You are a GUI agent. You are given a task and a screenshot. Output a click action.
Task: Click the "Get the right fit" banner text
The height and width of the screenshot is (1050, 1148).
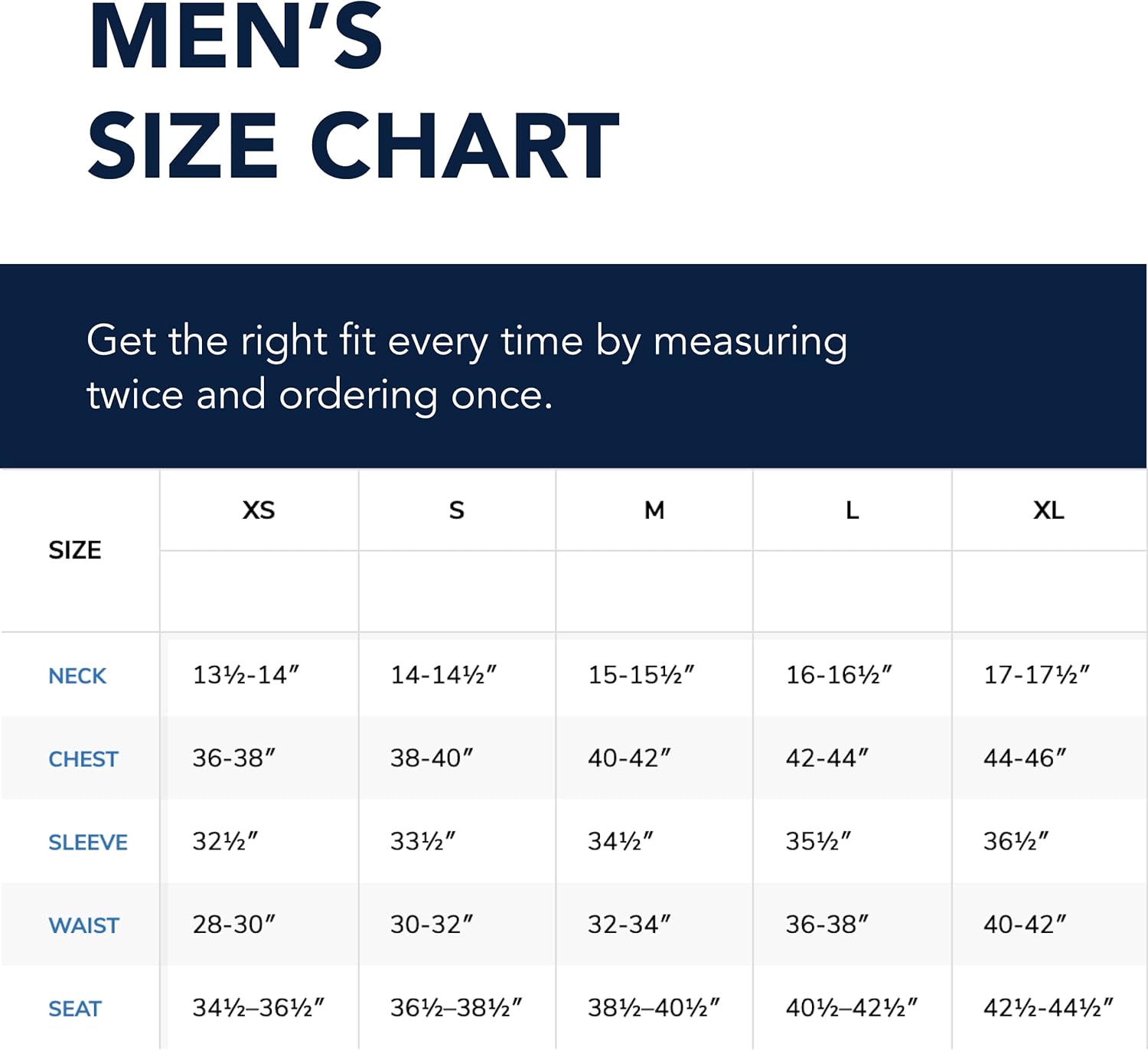[x=467, y=367]
